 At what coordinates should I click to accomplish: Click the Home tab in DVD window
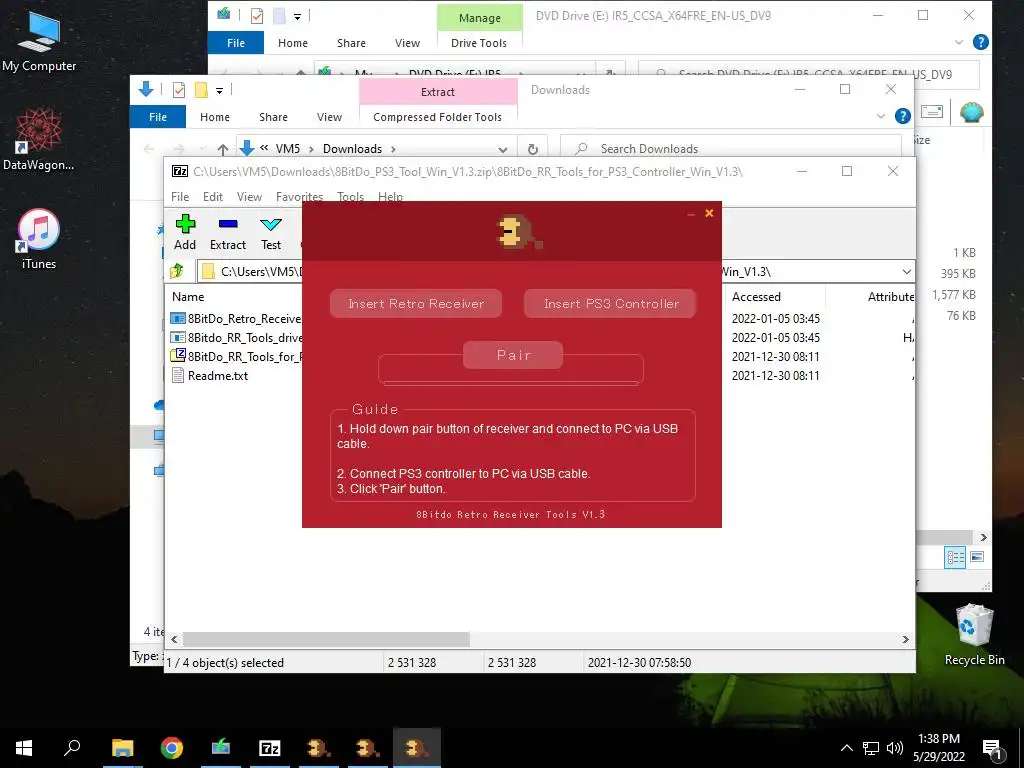(x=293, y=43)
